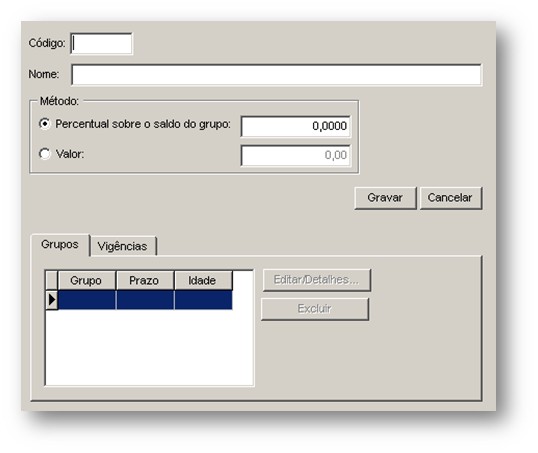Click the percentual value field showing 0,0000
Screen dimensions: 538x453
(x=296, y=126)
